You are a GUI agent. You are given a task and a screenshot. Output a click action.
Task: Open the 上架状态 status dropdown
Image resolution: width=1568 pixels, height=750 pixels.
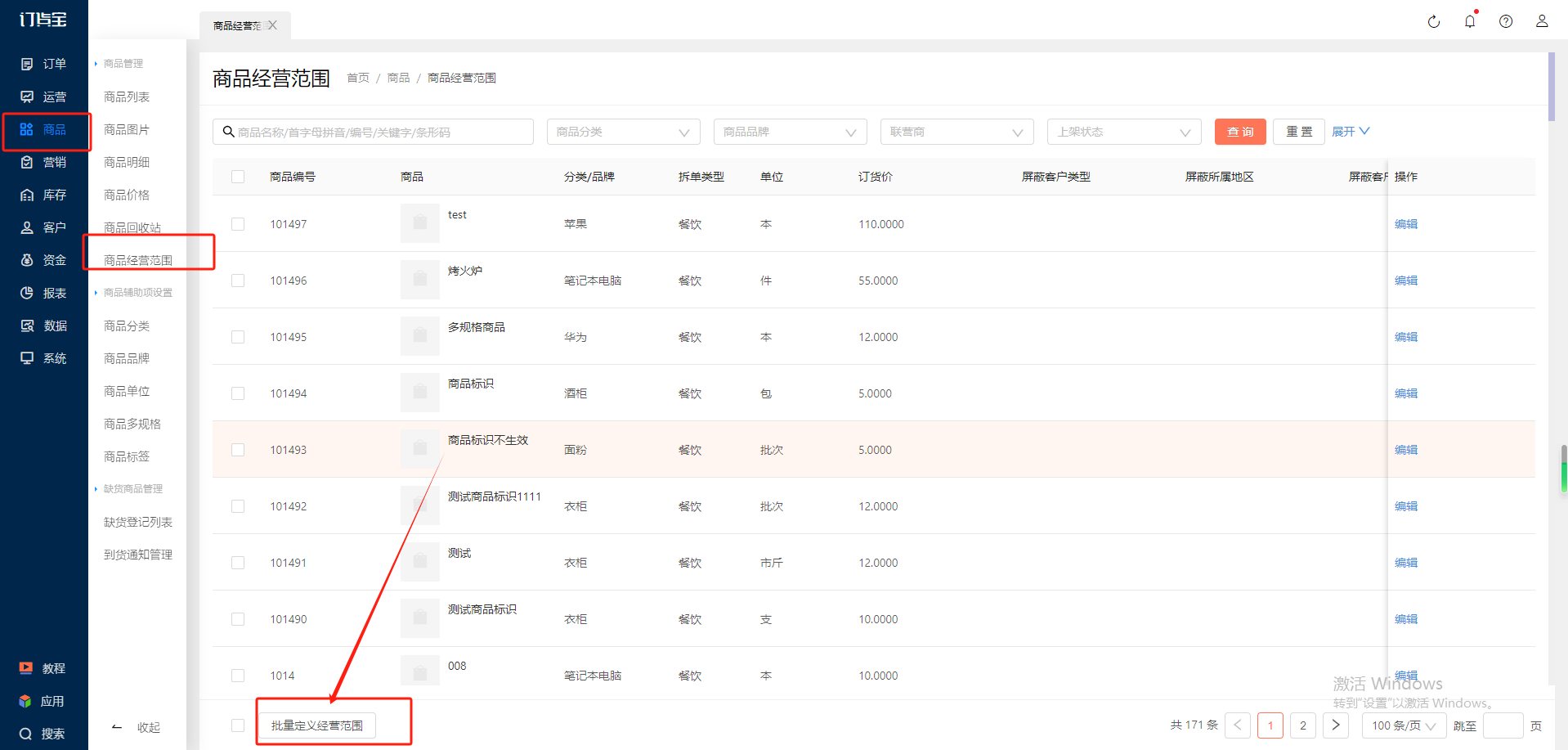coord(1123,132)
